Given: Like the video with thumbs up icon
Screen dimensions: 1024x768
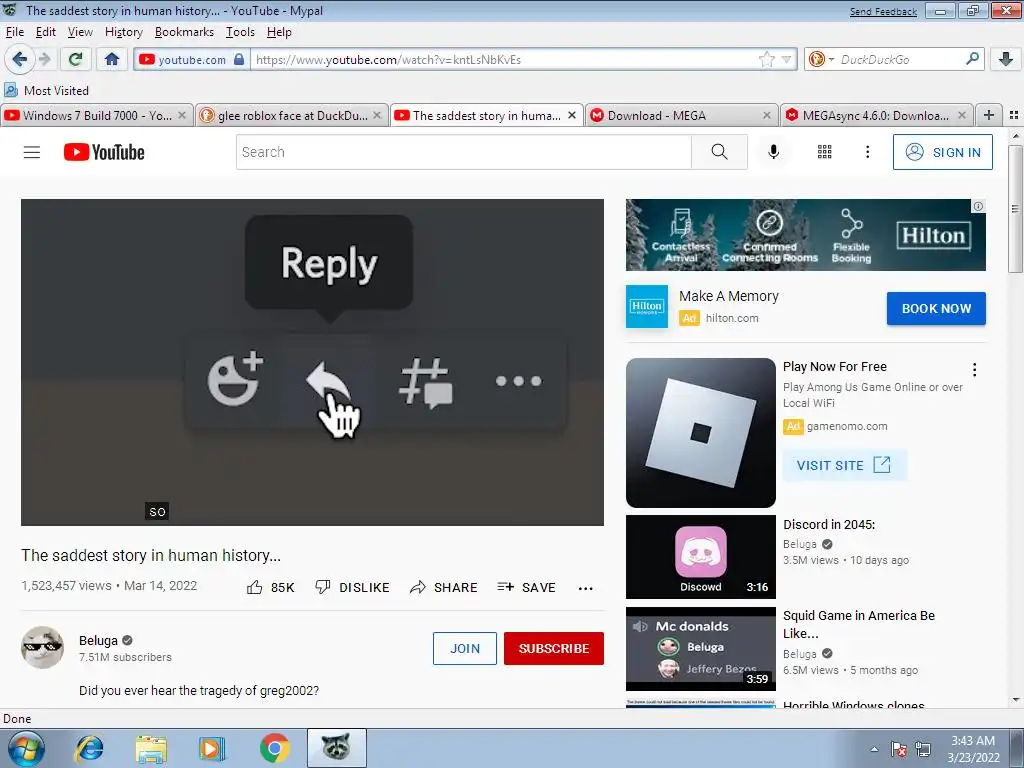Looking at the screenshot, I should (x=255, y=587).
